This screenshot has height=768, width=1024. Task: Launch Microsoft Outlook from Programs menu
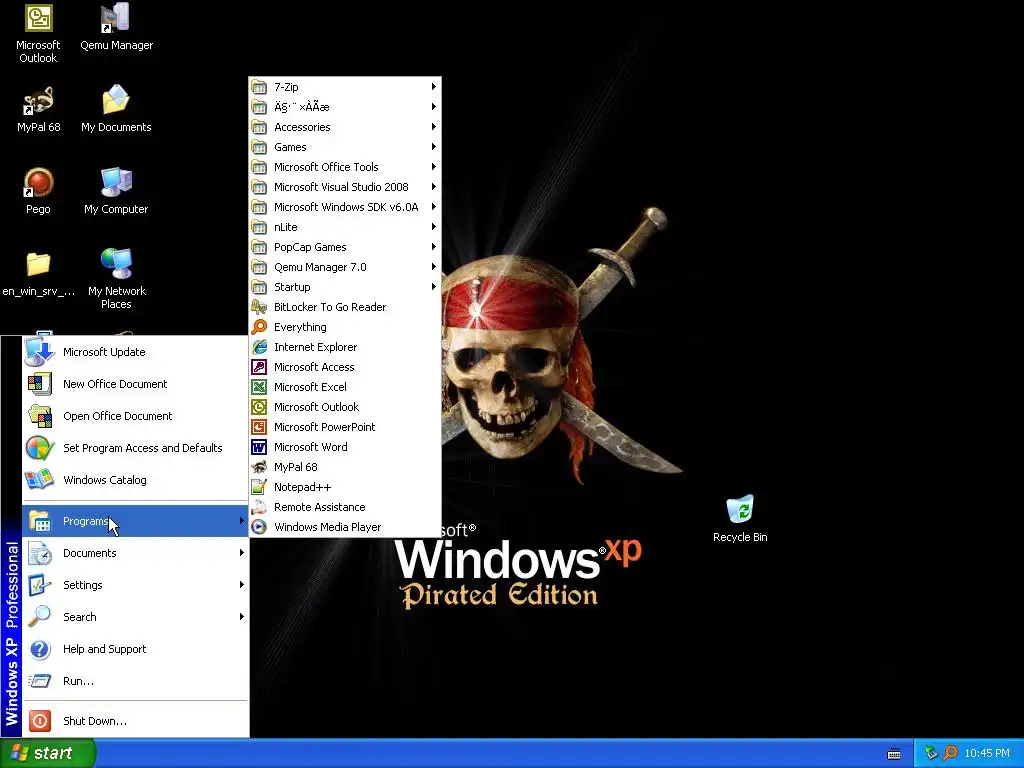(x=345, y=407)
